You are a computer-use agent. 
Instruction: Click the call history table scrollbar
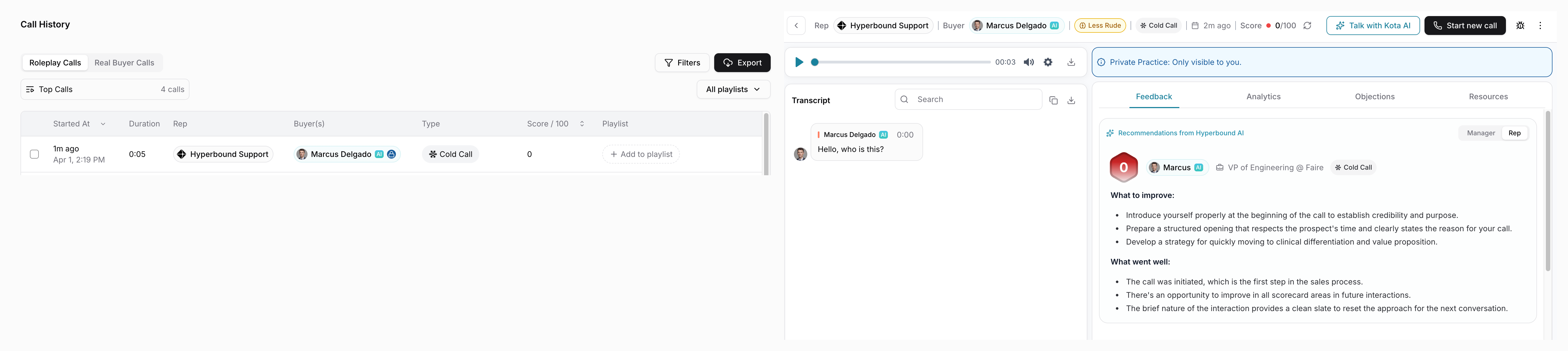click(766, 144)
